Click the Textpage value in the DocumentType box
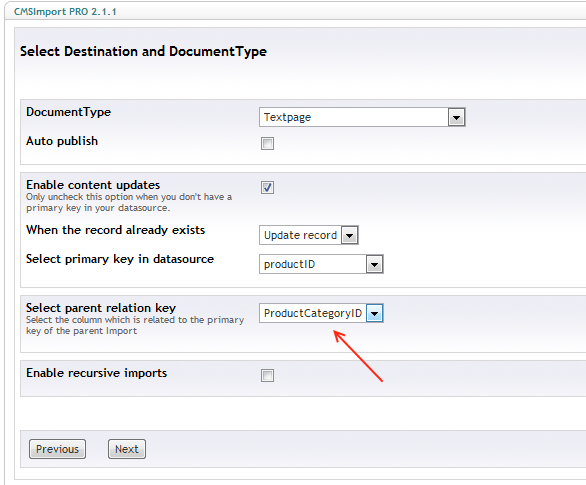Viewport: 586px width, 485px height. (287, 117)
